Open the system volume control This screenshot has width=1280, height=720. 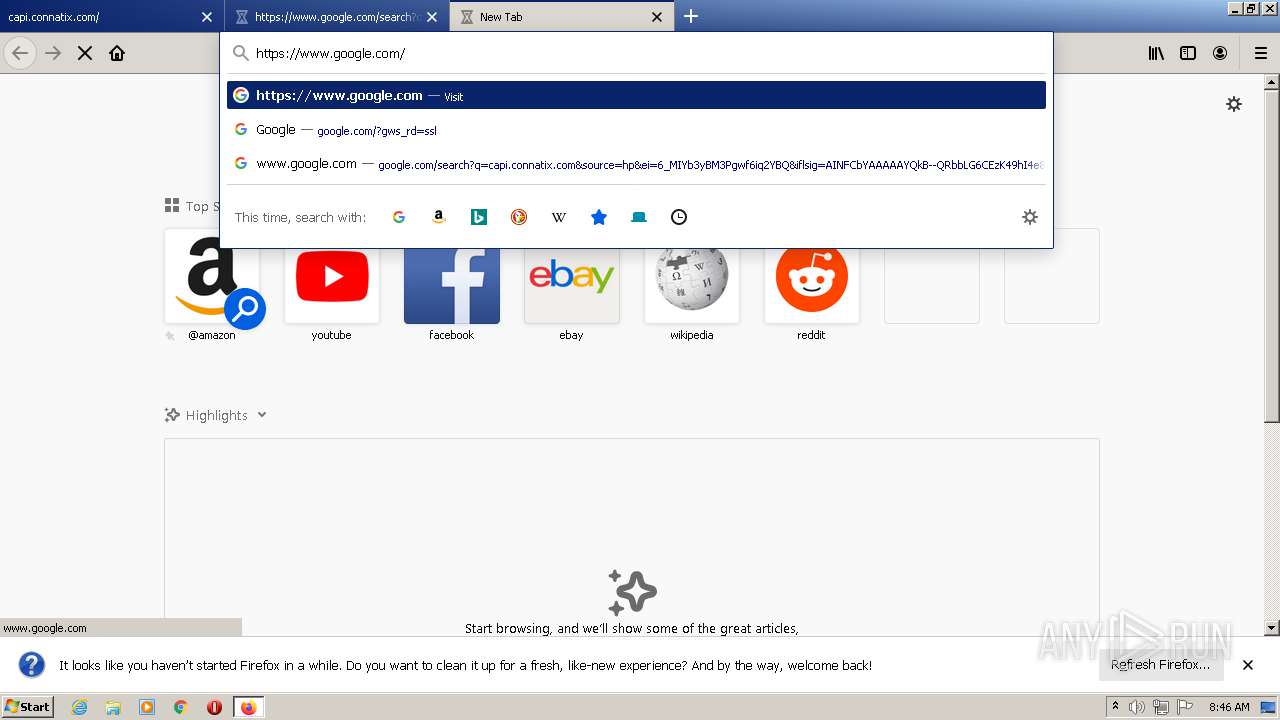(x=1137, y=707)
